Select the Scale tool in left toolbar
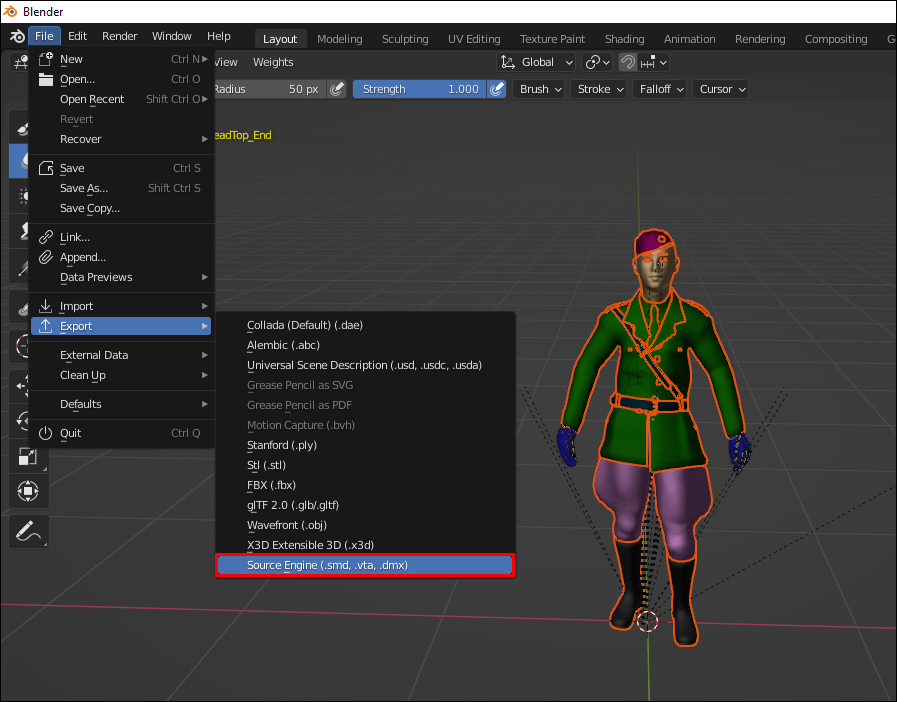 28,457
